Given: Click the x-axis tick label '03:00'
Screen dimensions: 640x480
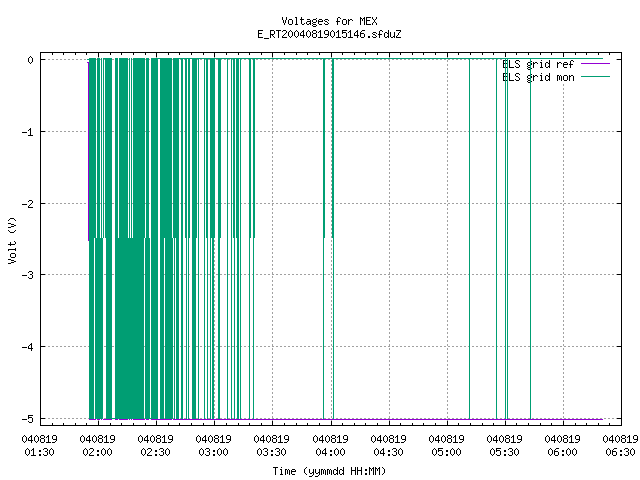Looking at the screenshot, I should point(213,452).
